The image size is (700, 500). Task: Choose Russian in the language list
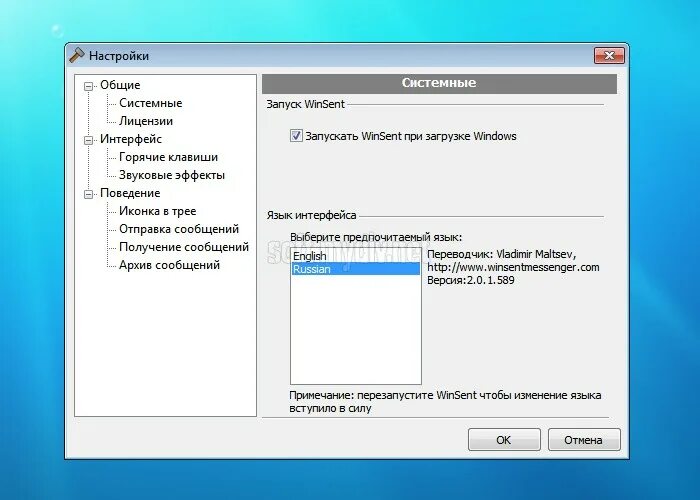tap(355, 269)
